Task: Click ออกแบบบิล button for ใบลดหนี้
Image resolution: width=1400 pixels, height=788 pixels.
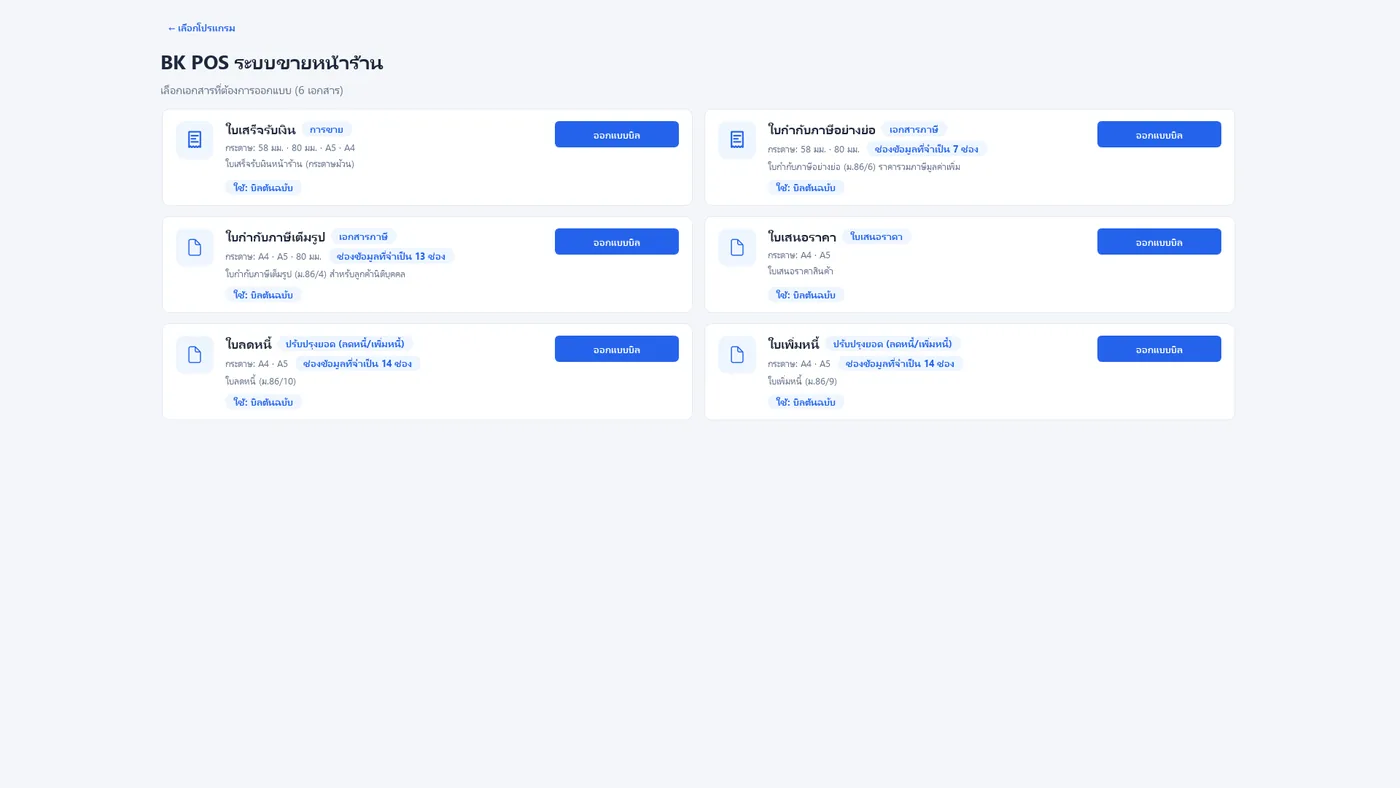Action: pyautogui.click(x=616, y=348)
